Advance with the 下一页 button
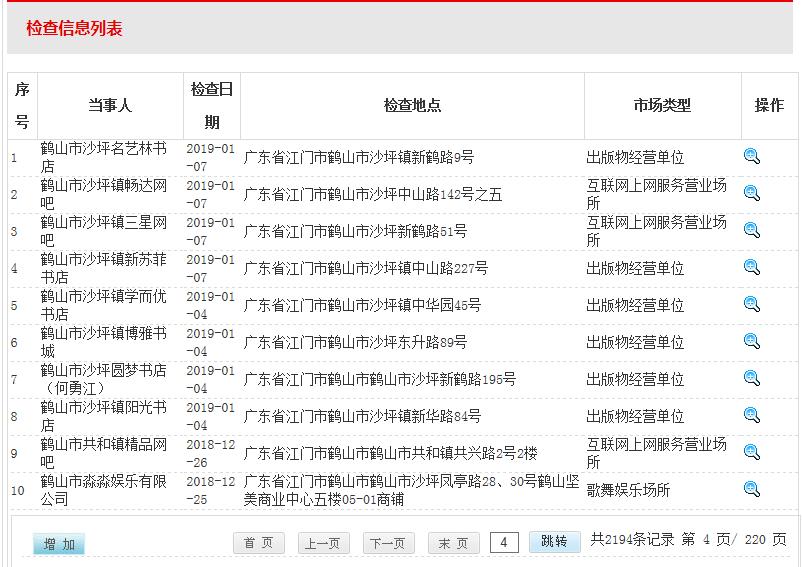Viewport: 802px width, 567px height. click(x=389, y=543)
